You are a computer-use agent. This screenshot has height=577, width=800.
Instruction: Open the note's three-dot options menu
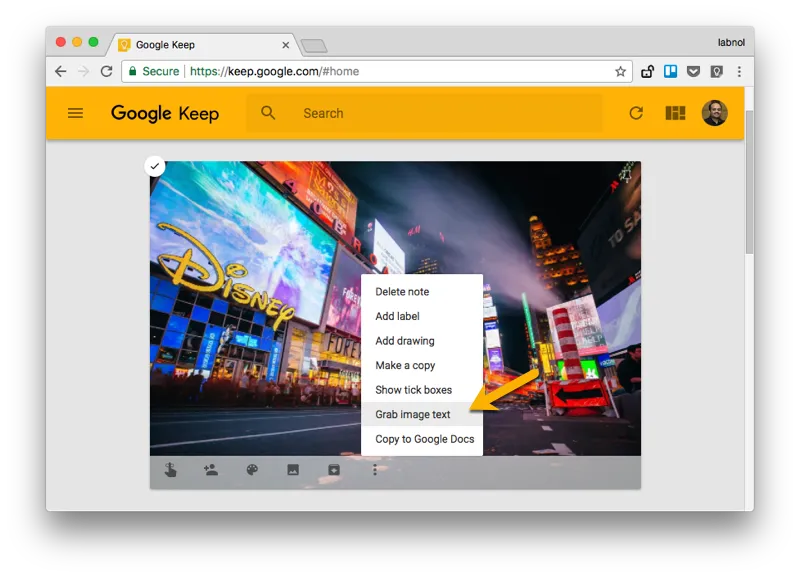coord(375,468)
